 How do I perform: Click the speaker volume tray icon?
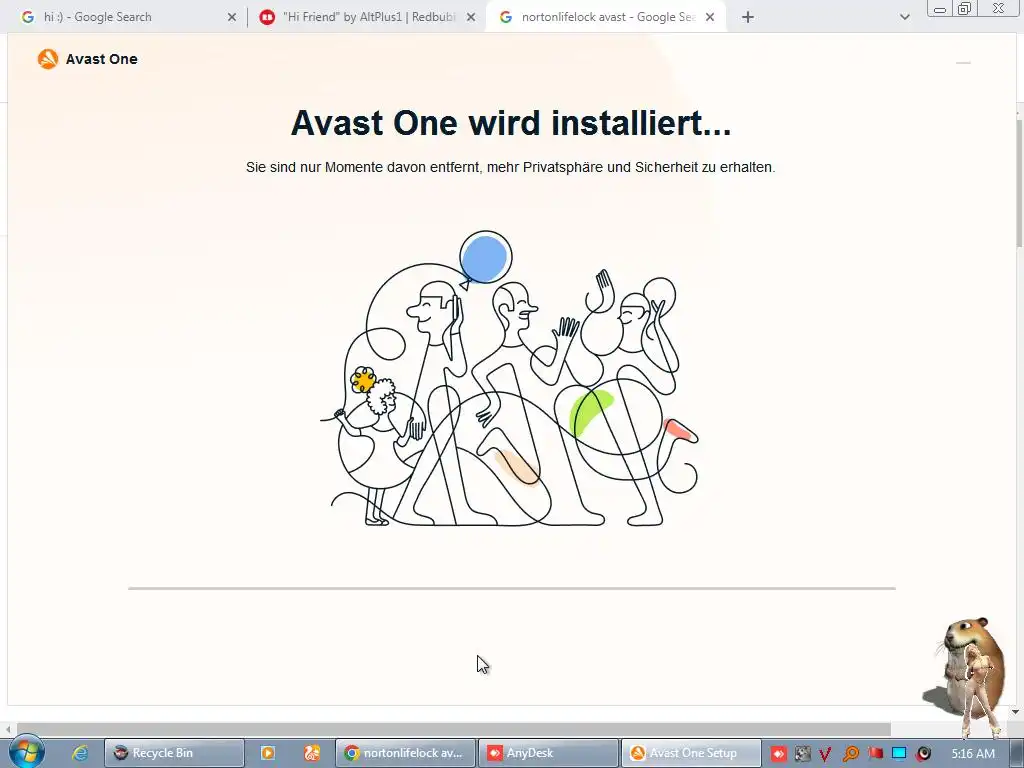coord(924,754)
